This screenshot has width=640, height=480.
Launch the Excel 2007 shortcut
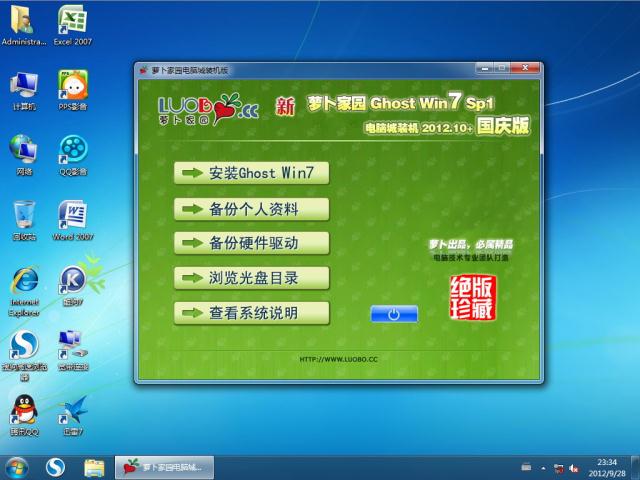73,25
